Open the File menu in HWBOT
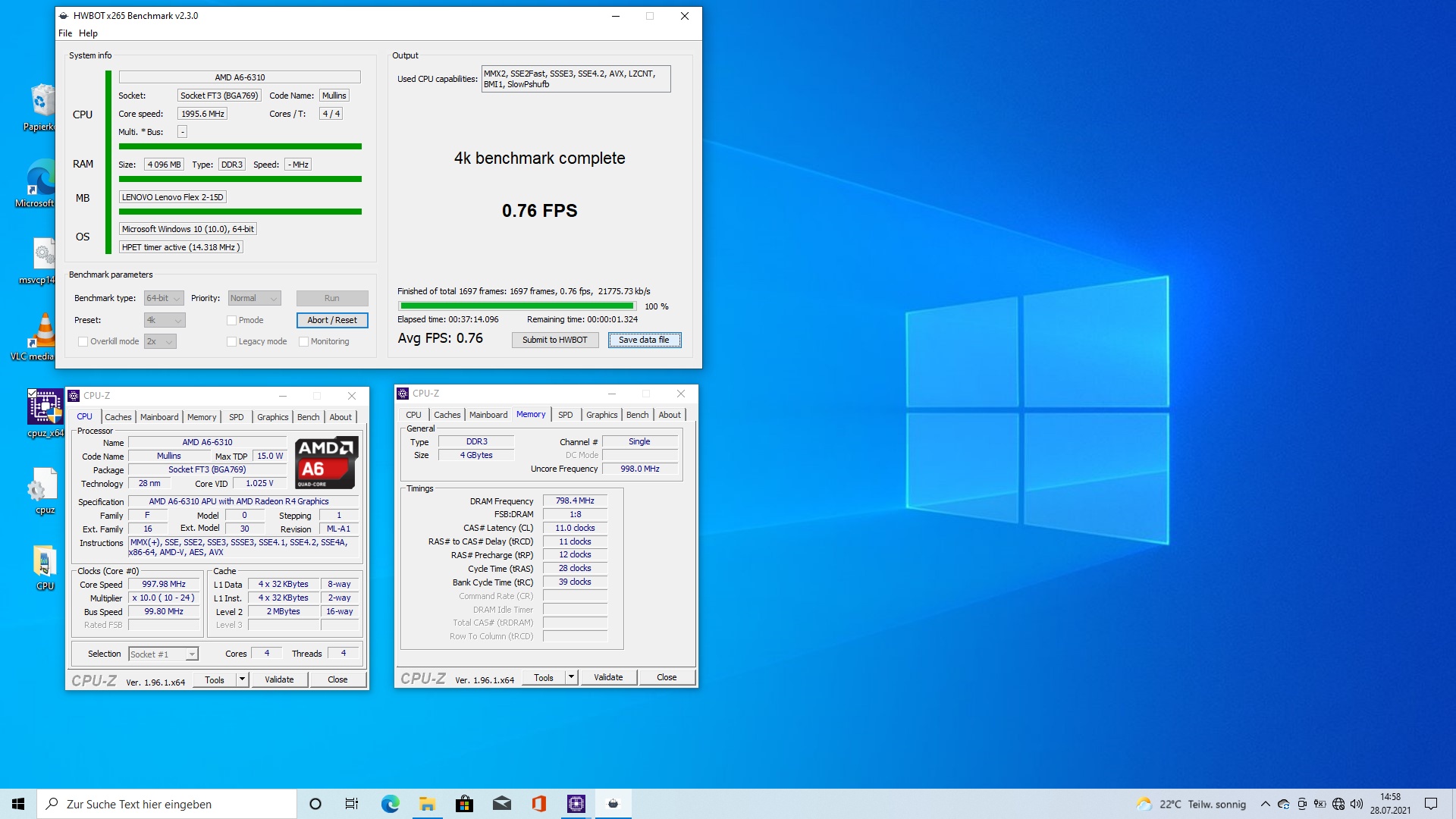The image size is (1456, 819). click(65, 33)
